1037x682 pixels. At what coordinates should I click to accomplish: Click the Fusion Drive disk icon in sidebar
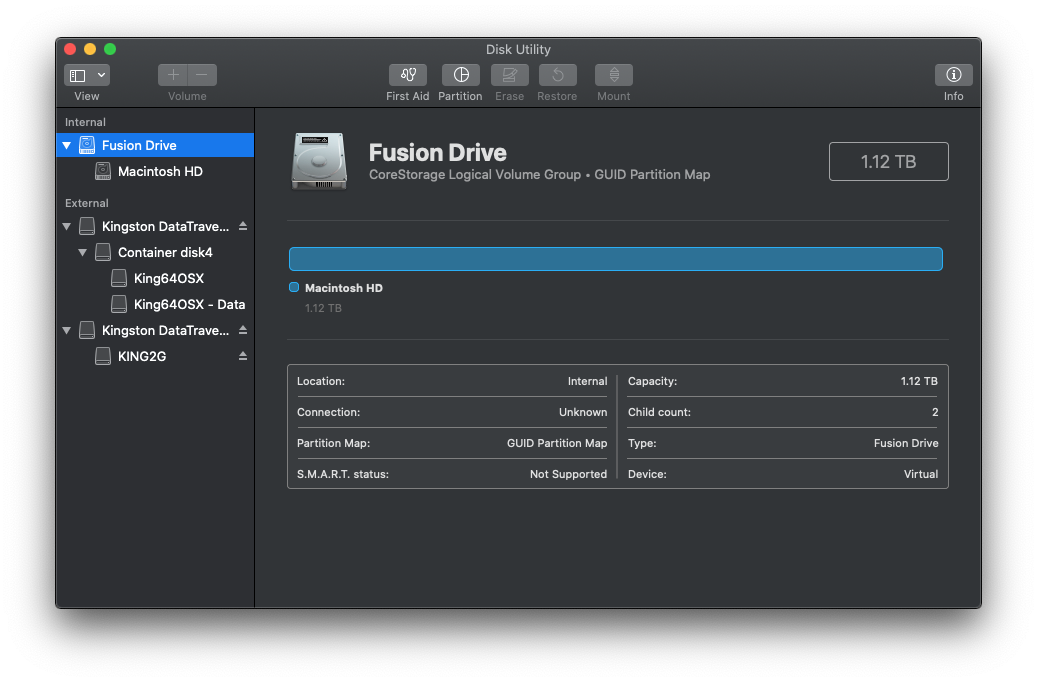pyautogui.click(x=87, y=146)
